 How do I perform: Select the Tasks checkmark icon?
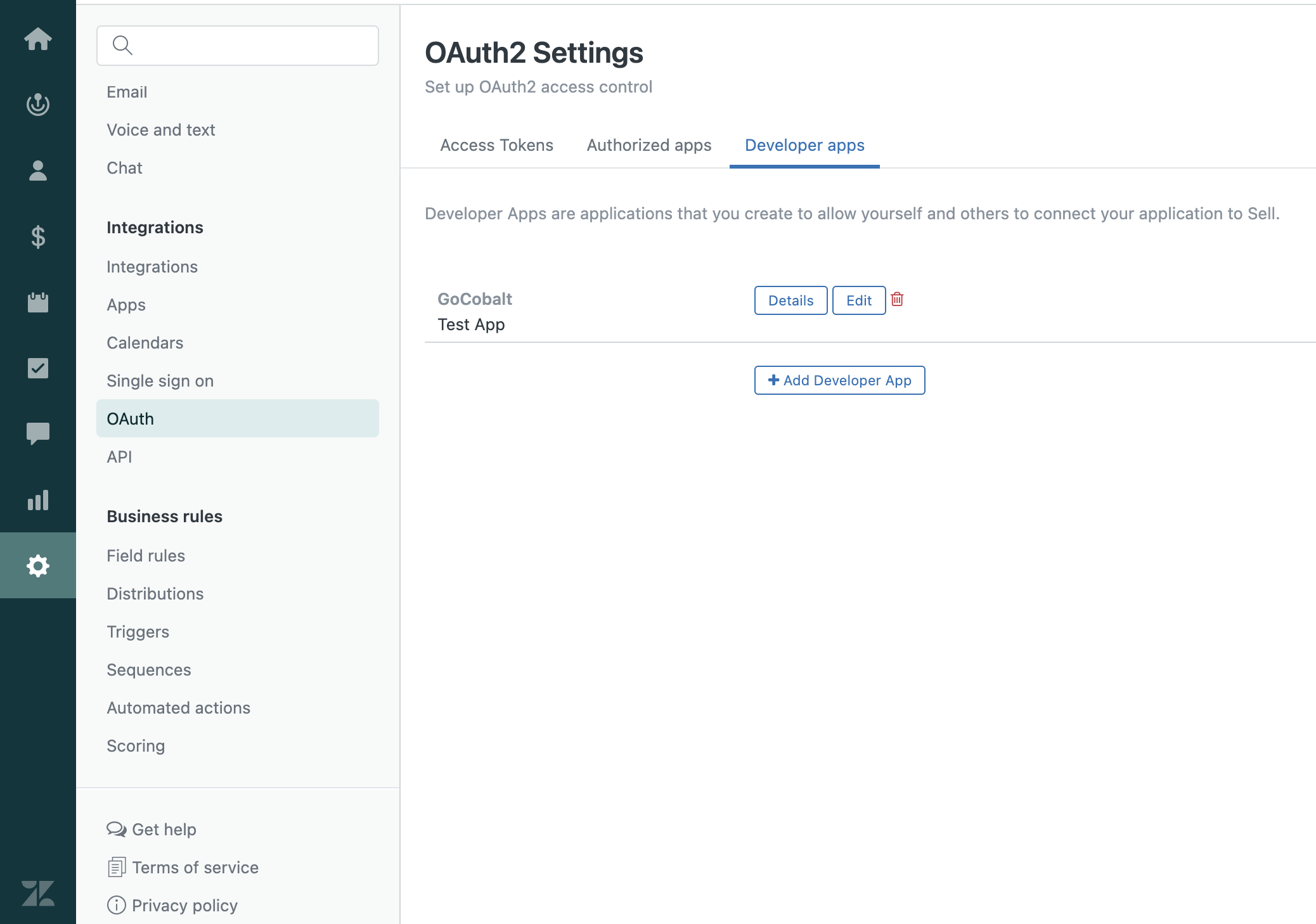pyautogui.click(x=38, y=369)
